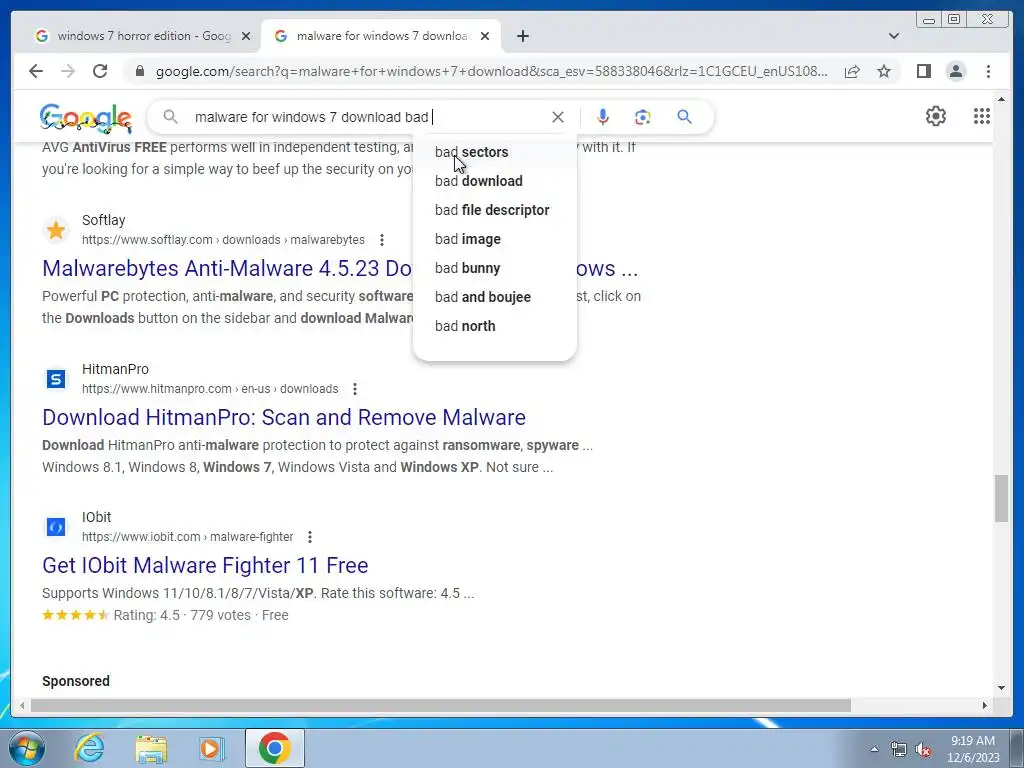Click the URL address bar
The image size is (1024, 768).
[x=492, y=71]
